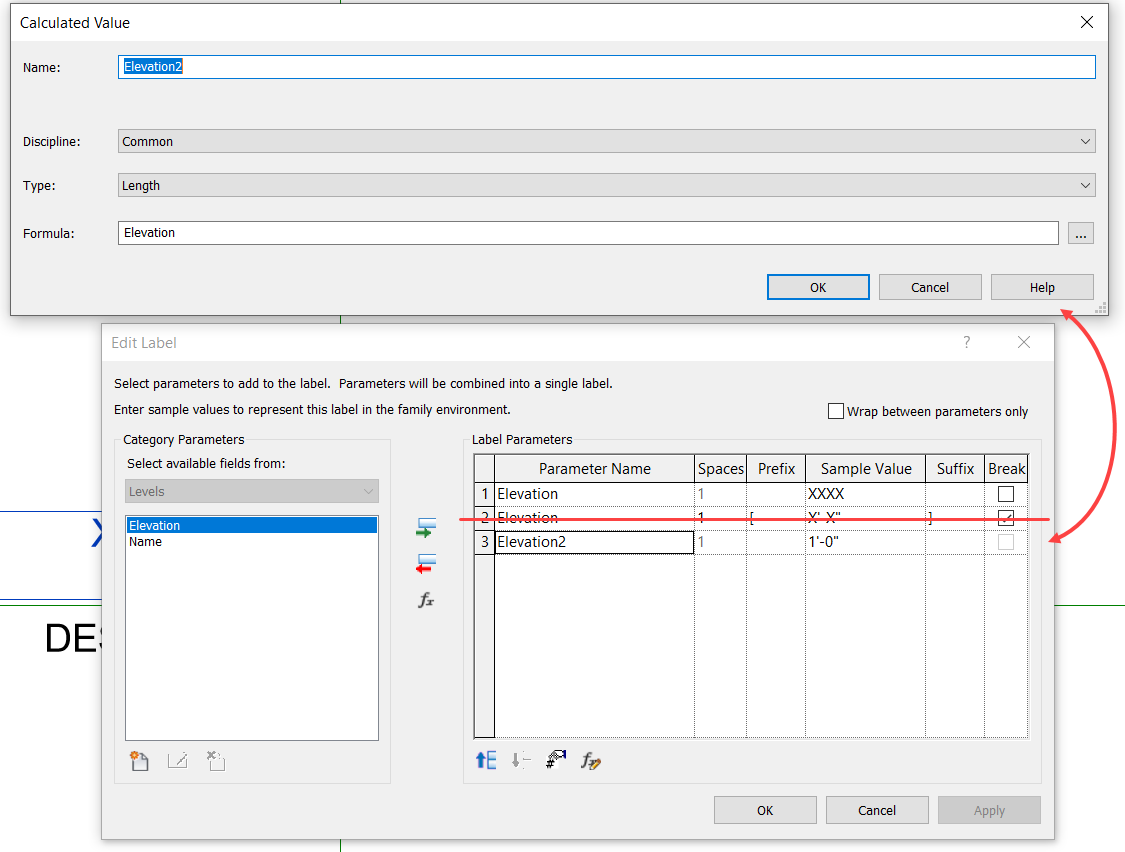
Task: Move the selected label parameter up
Action: tap(485, 760)
